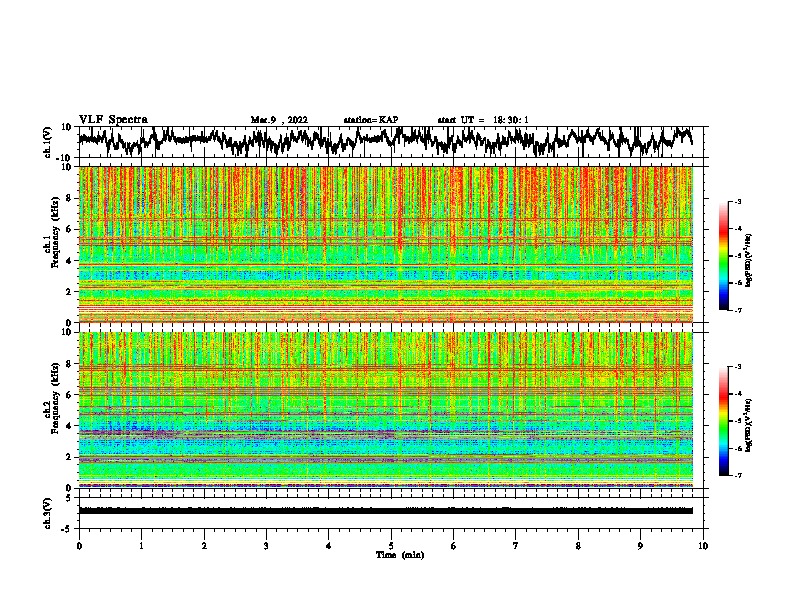Click the "2" kHz tick on ch.2 frequency axis
This screenshot has width=792, height=612.
pos(70,457)
